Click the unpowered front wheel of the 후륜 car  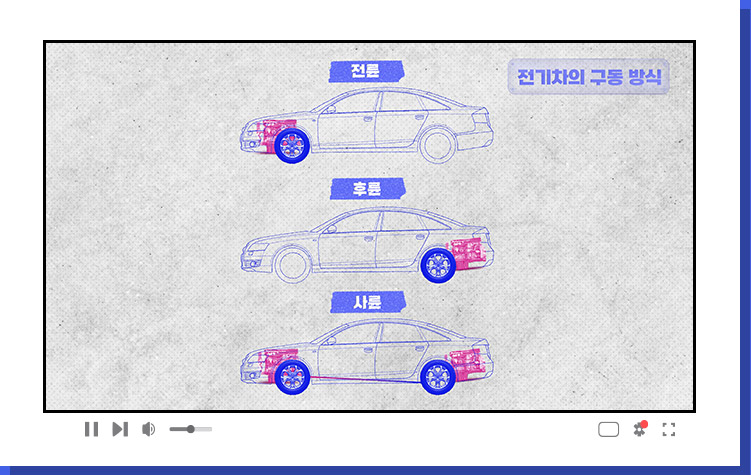point(291,264)
